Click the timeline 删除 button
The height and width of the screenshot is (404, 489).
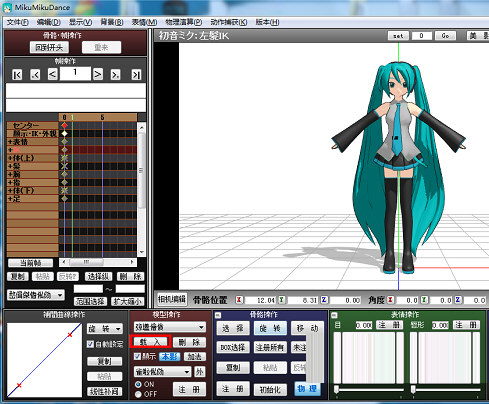tap(130, 276)
